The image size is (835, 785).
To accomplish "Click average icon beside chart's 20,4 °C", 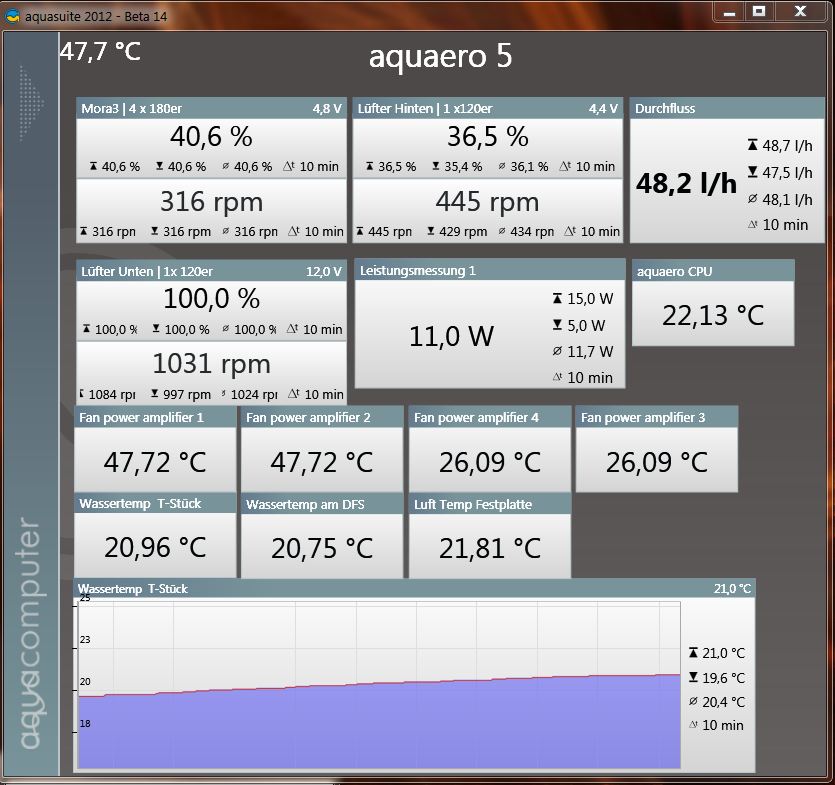I will coord(693,702).
